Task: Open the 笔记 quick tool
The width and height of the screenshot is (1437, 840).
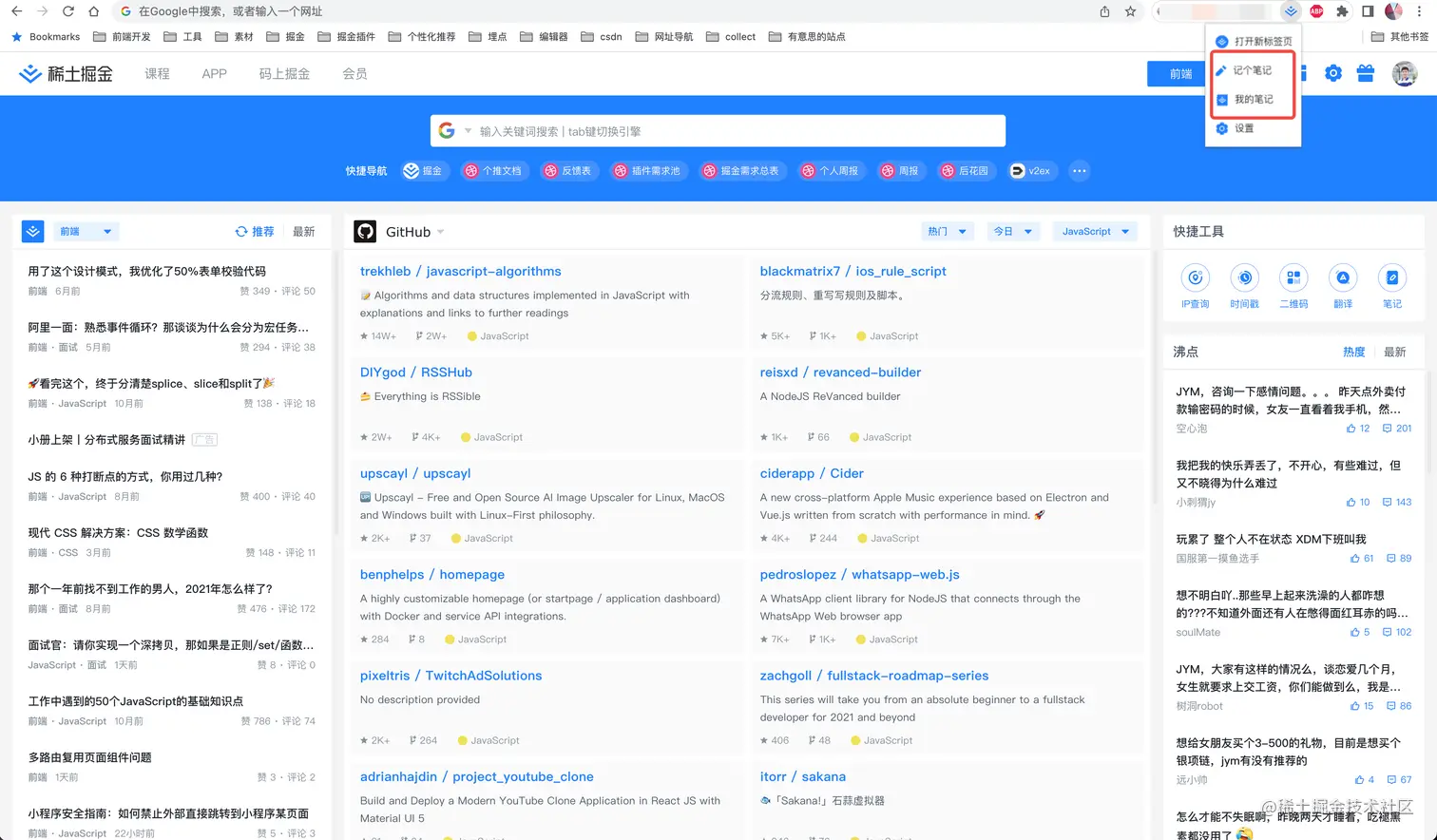Action: (x=1392, y=286)
